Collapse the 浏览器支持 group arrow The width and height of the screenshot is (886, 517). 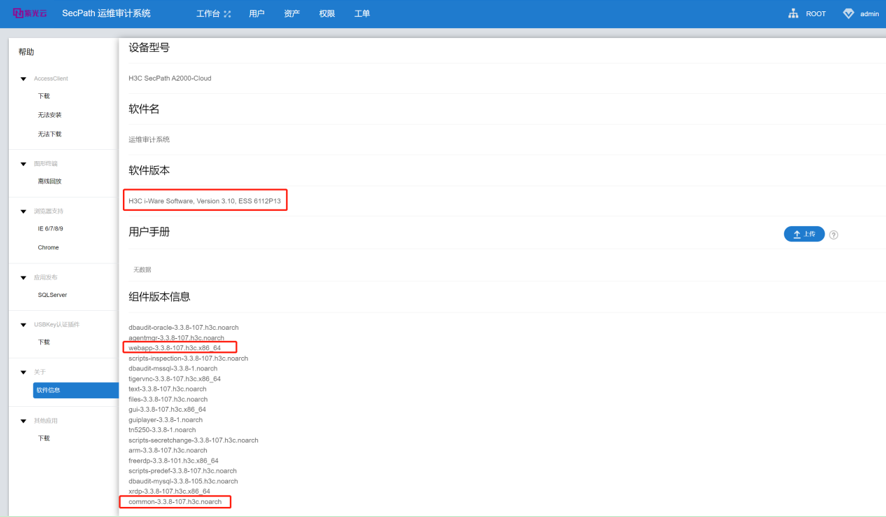click(23, 211)
